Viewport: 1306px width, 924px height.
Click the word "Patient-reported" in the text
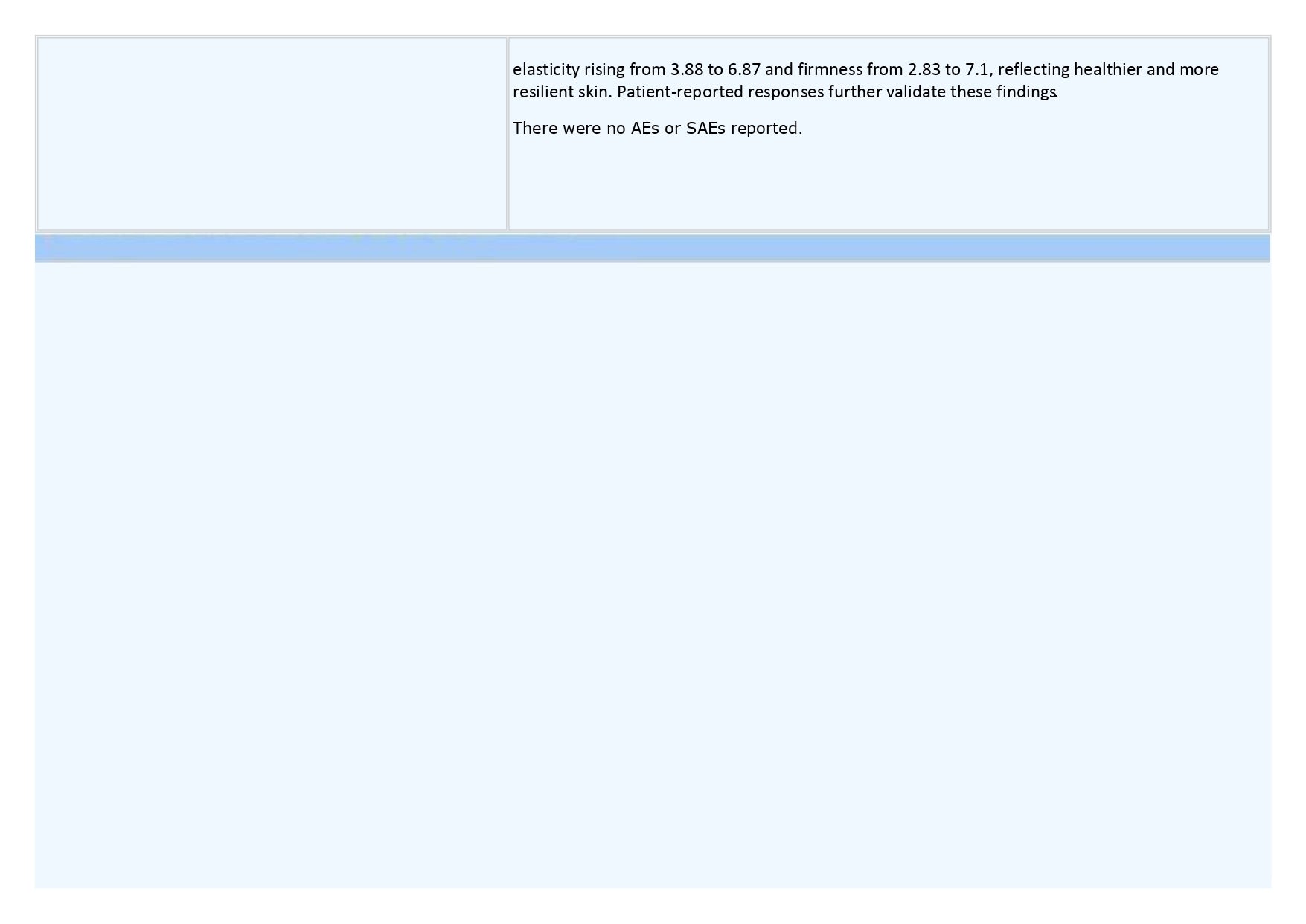679,92
